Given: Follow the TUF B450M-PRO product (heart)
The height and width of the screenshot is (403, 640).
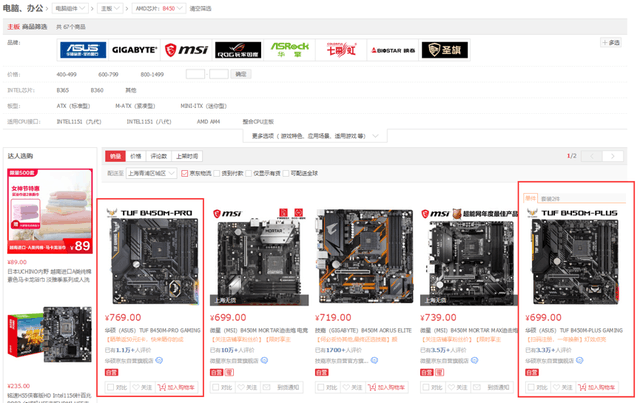Looking at the screenshot, I should point(142,387).
